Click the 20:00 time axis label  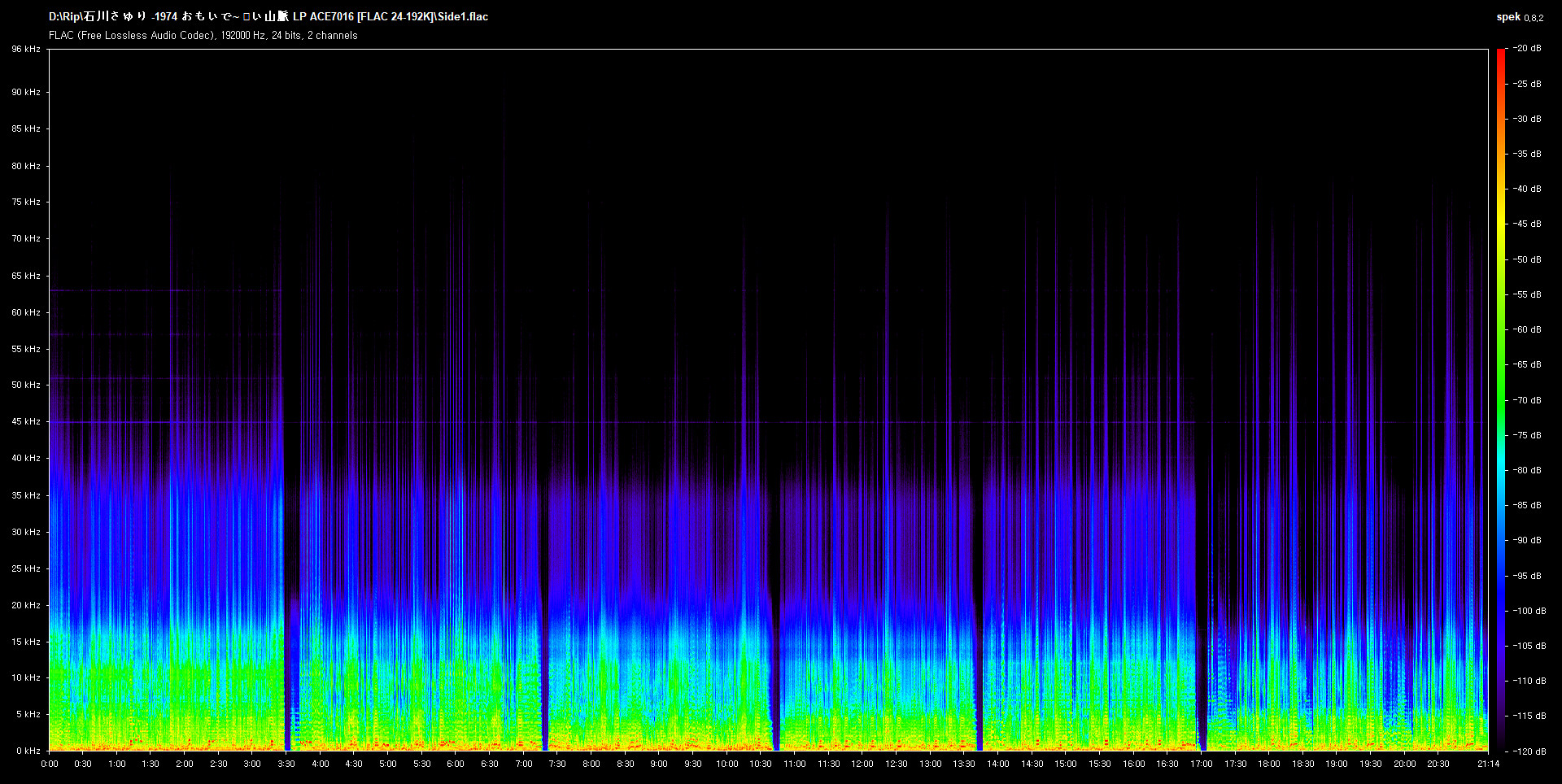[1405, 764]
